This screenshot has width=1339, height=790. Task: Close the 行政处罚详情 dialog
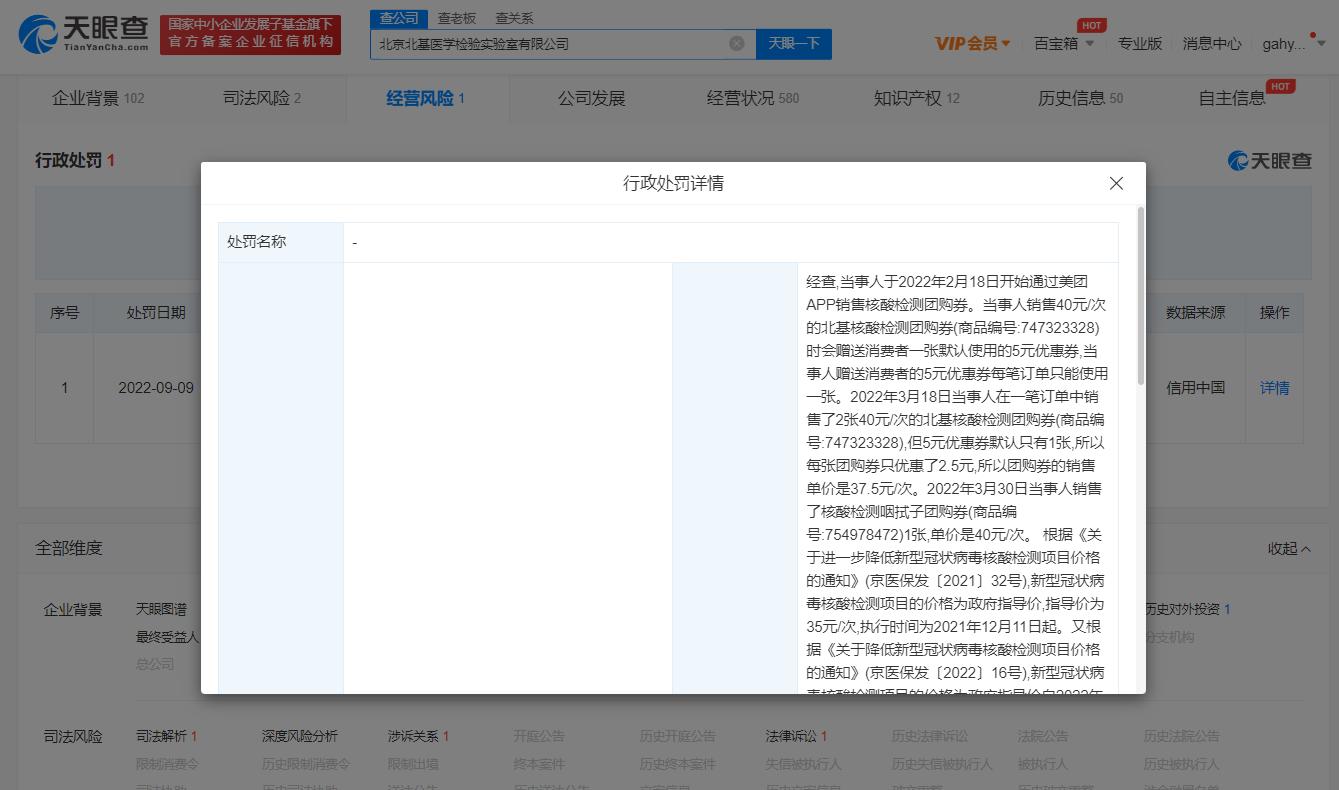pos(1116,184)
